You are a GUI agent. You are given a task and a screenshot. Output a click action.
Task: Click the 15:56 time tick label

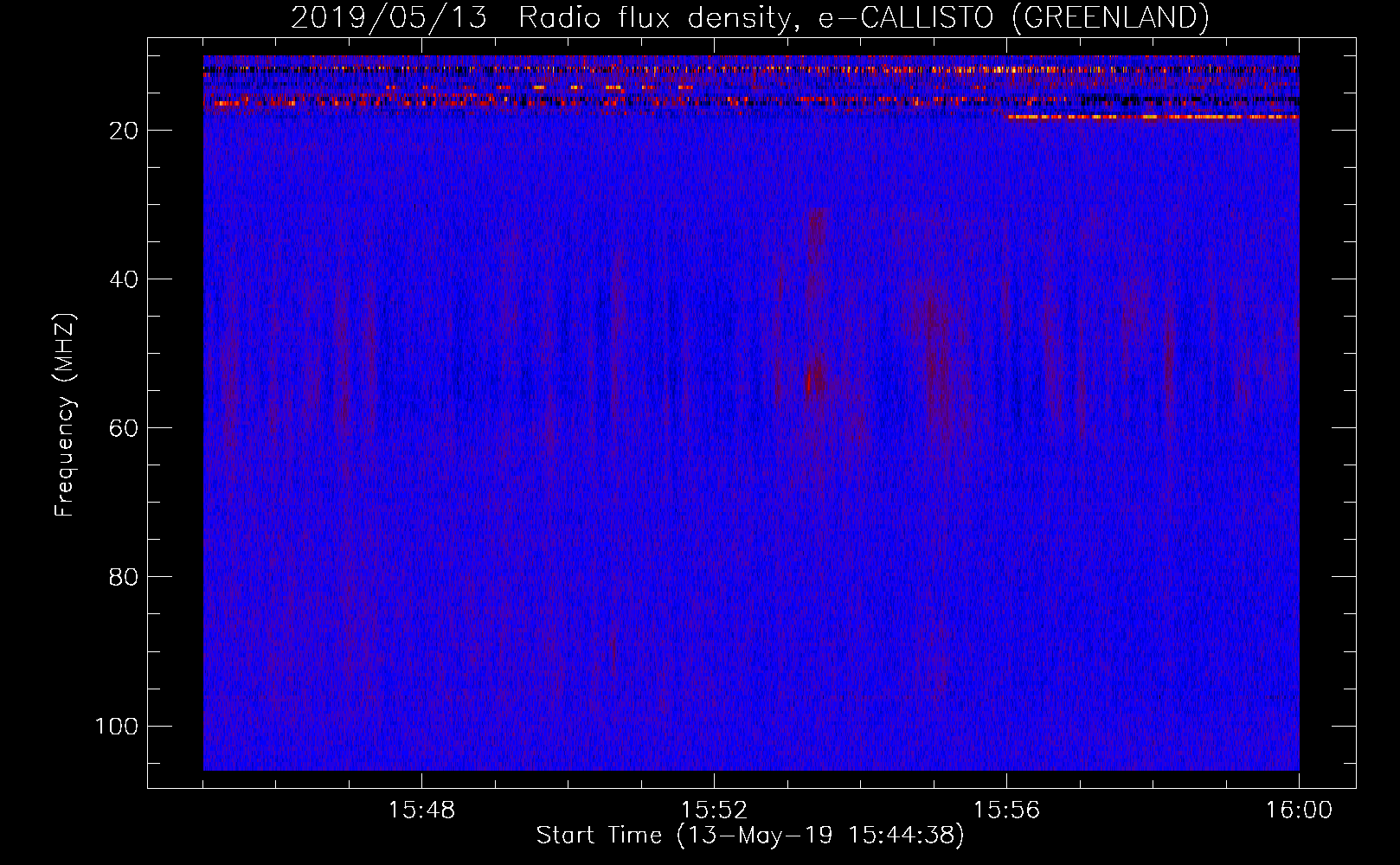tap(1006, 811)
